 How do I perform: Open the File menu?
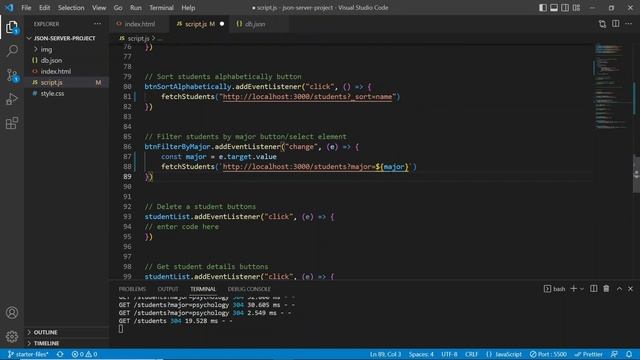point(26,8)
